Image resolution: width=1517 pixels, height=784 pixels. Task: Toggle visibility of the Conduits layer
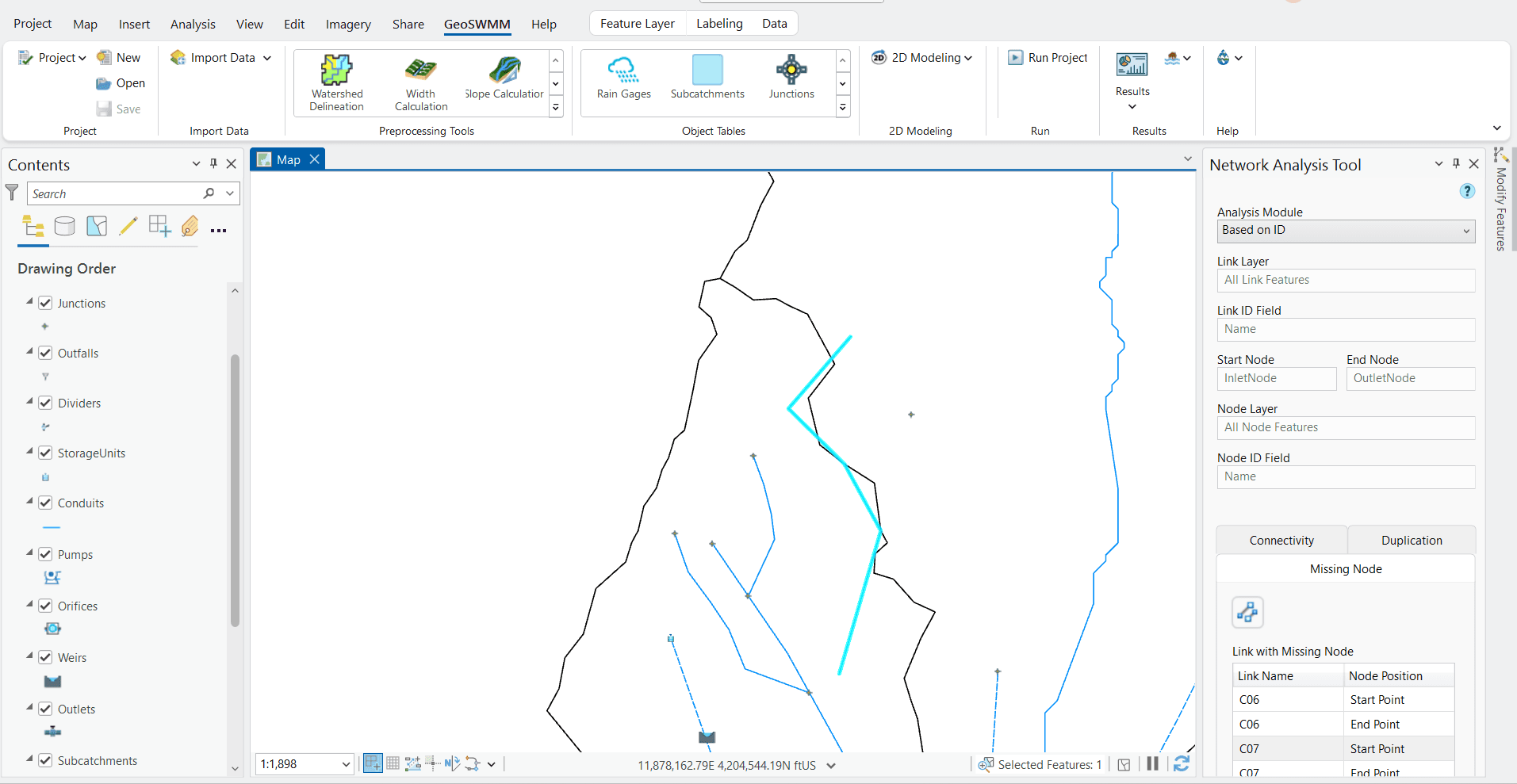pyautogui.click(x=45, y=503)
